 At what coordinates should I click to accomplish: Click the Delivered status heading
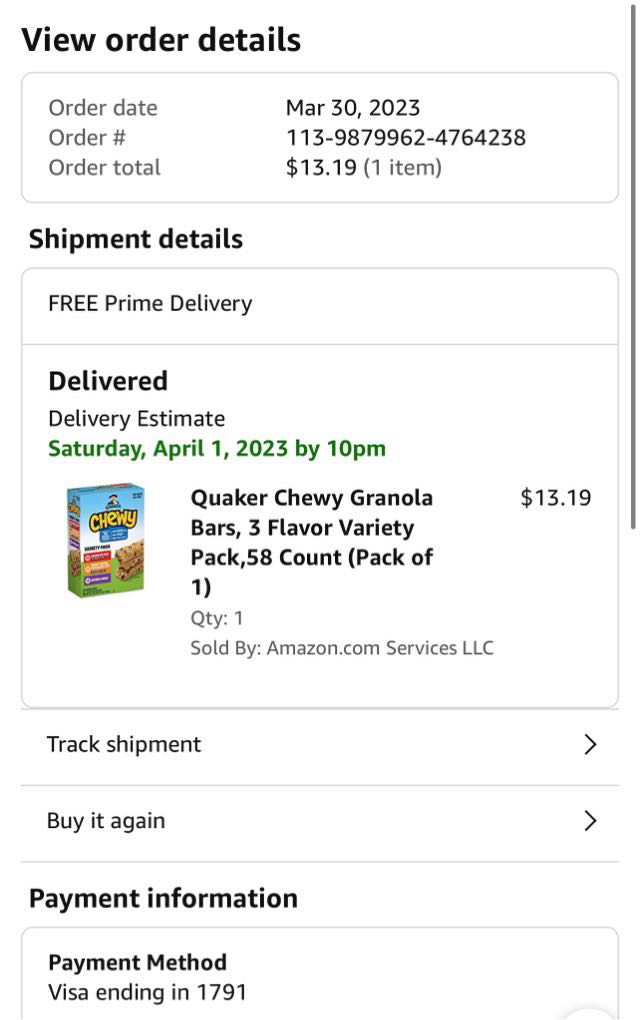point(108,381)
